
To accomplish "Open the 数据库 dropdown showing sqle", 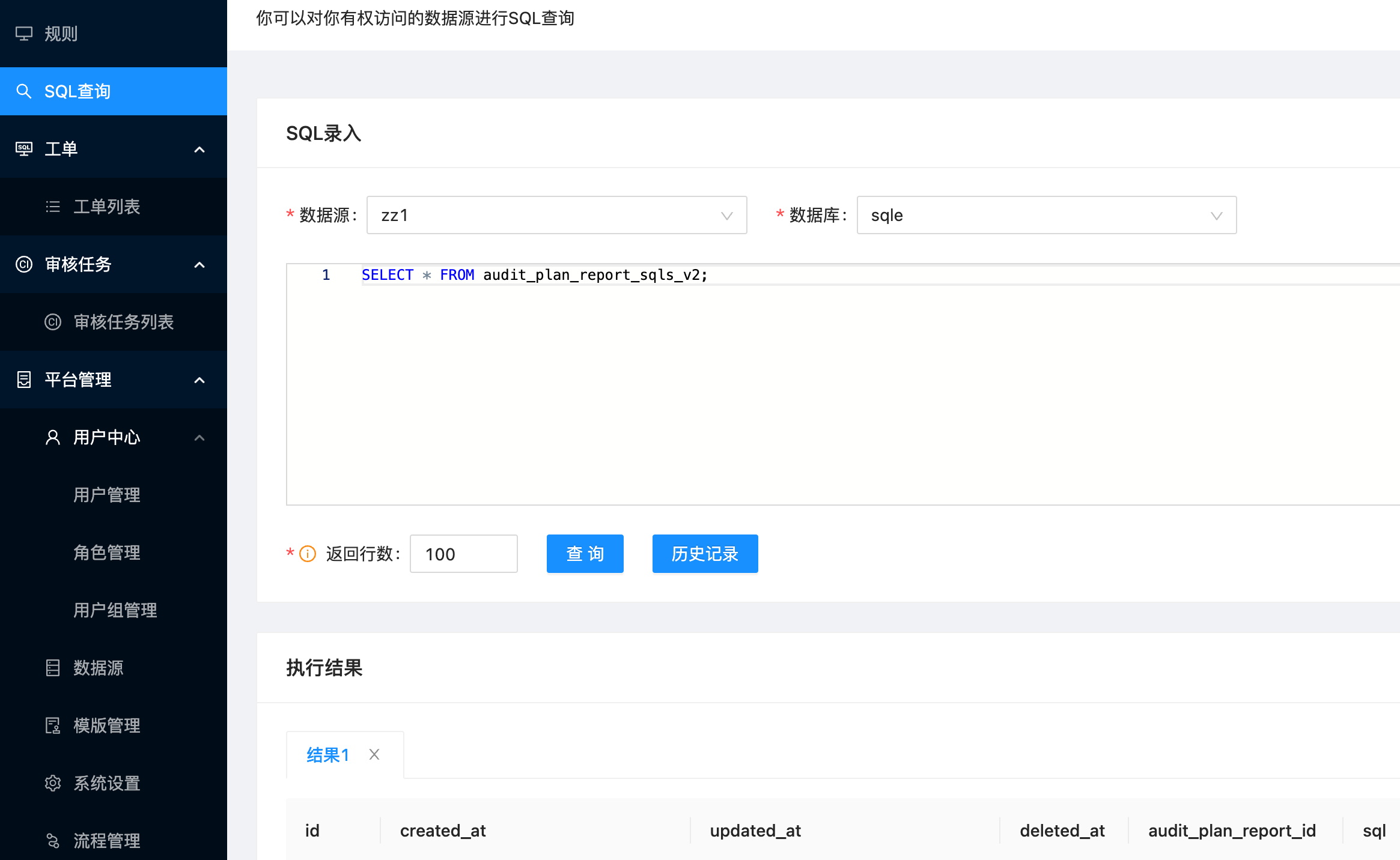I will [1047, 215].
